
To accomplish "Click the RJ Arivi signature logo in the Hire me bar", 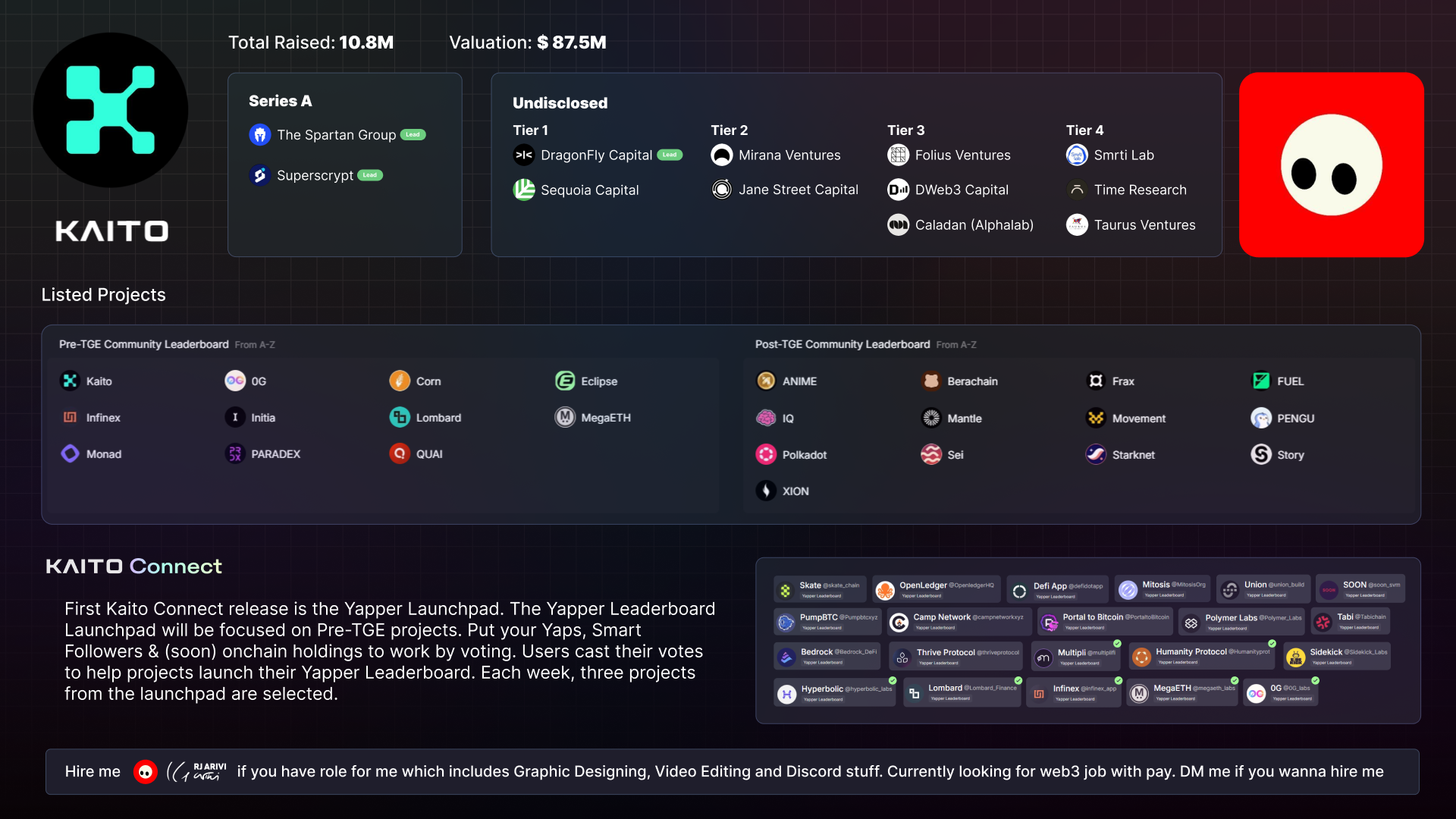I will point(196,772).
